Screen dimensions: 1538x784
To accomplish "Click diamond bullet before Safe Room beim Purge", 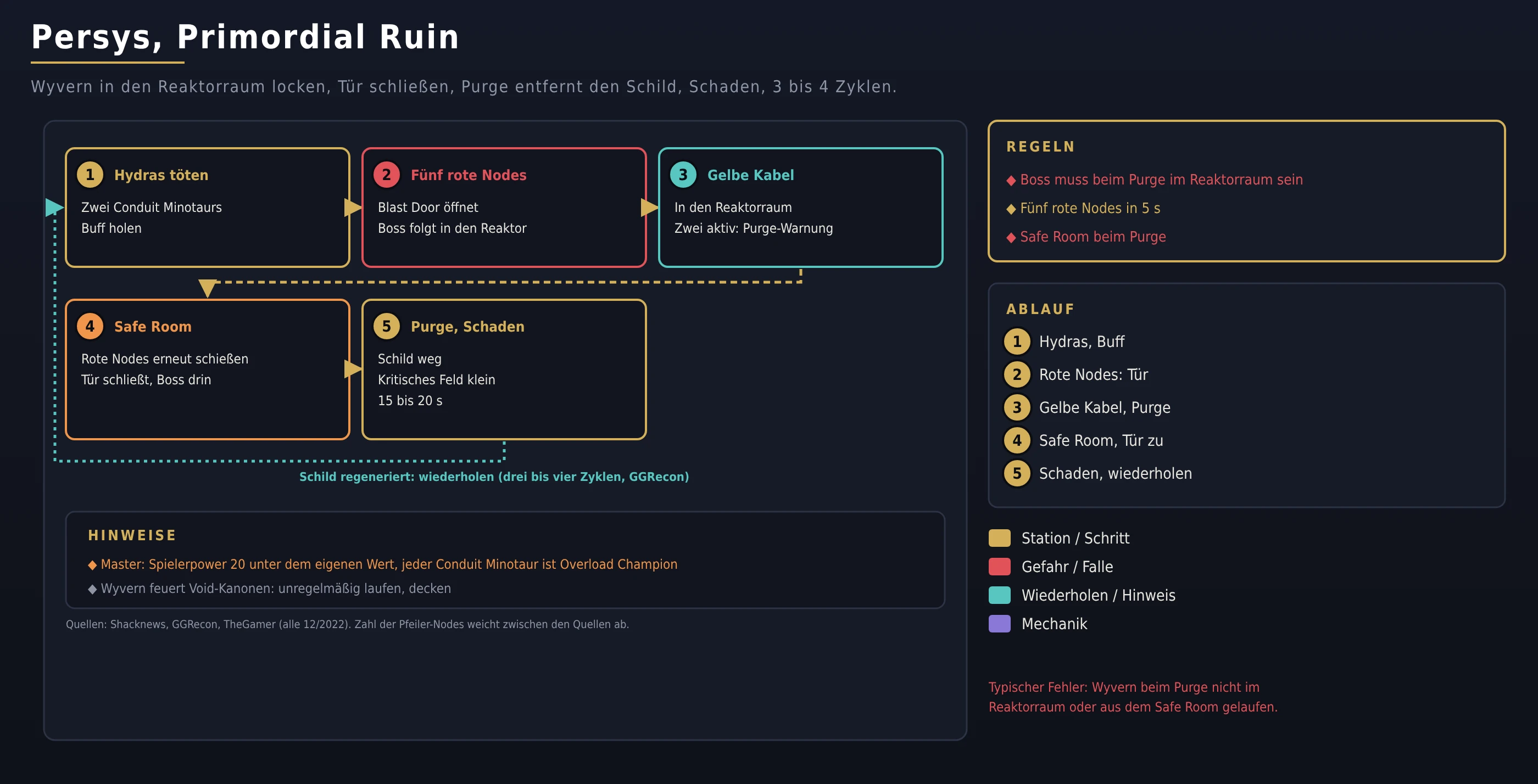I will point(1011,238).
